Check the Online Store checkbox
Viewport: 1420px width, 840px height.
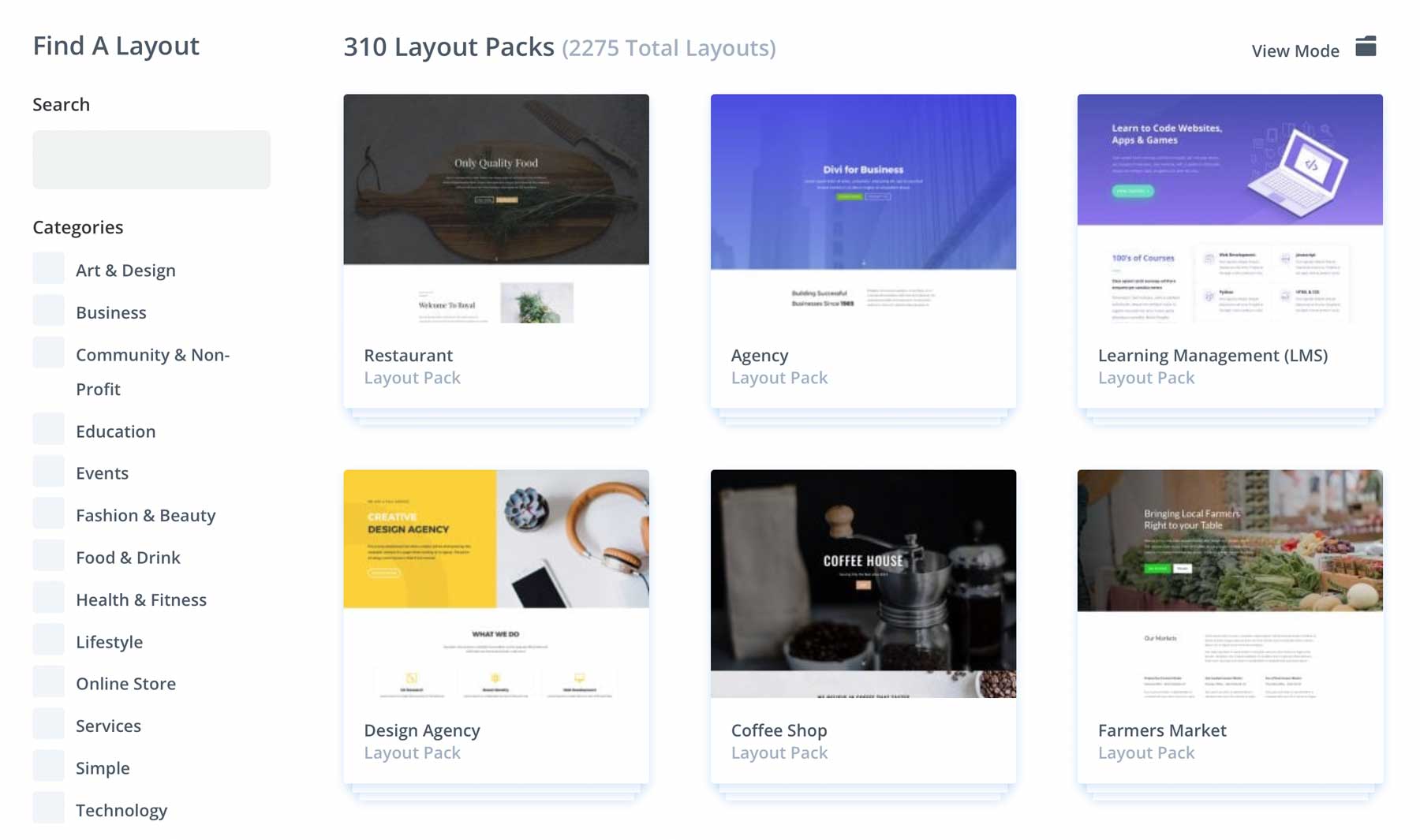48,681
